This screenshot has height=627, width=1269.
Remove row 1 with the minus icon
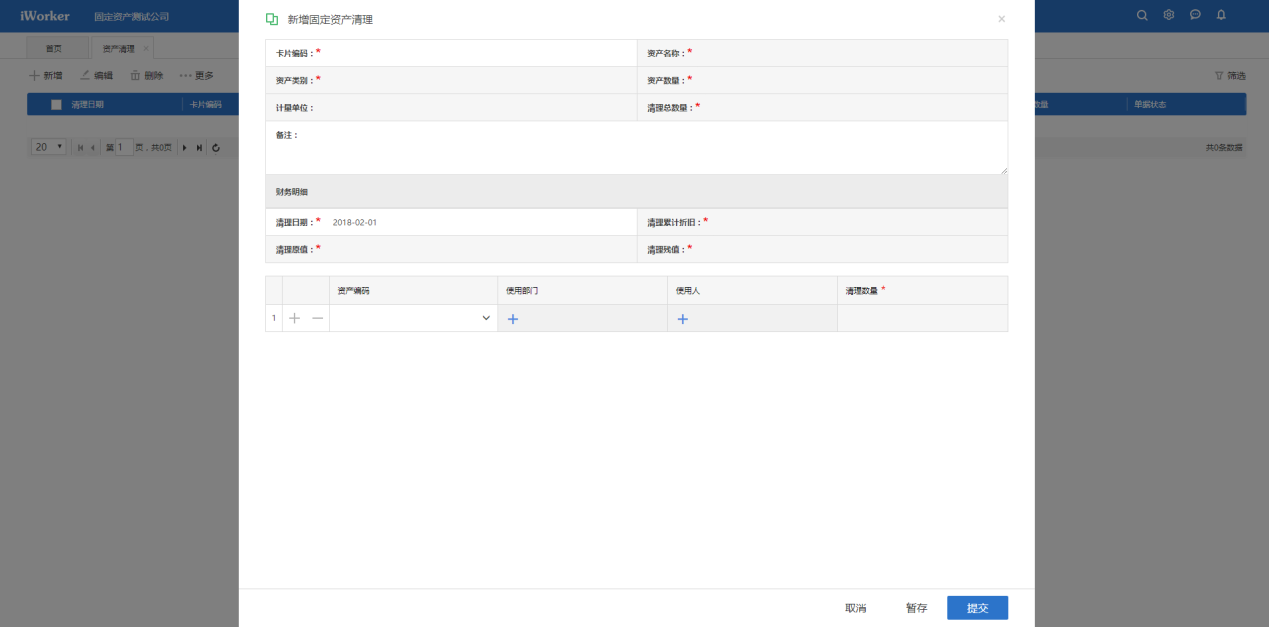317,318
